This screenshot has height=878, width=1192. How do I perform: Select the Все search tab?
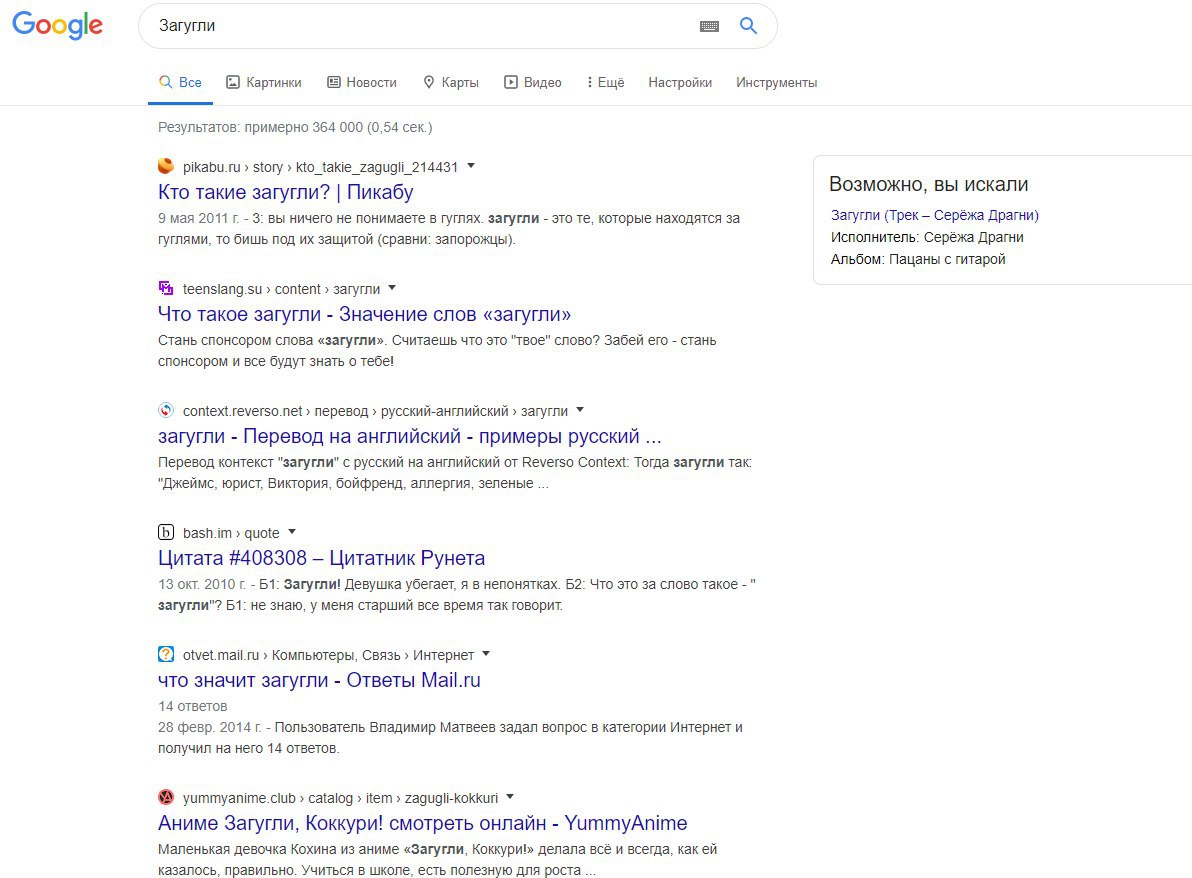[x=180, y=82]
